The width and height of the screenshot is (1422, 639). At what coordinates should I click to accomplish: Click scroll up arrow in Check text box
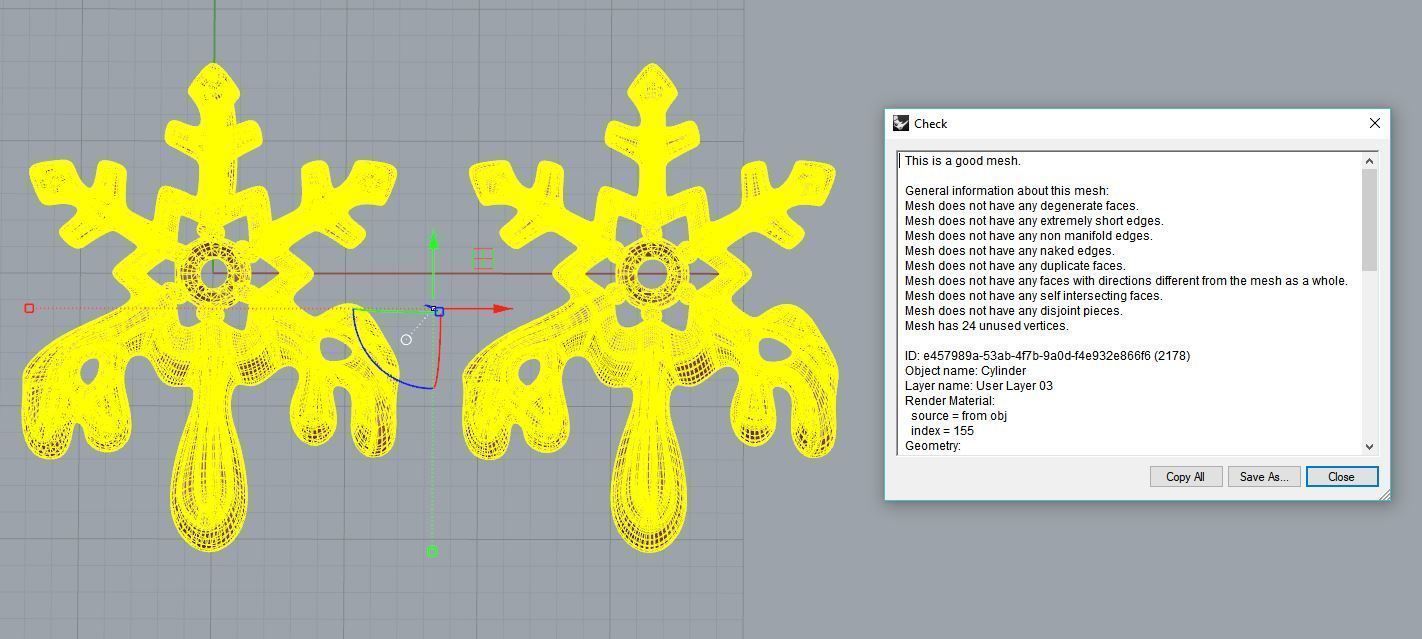coord(1370,161)
